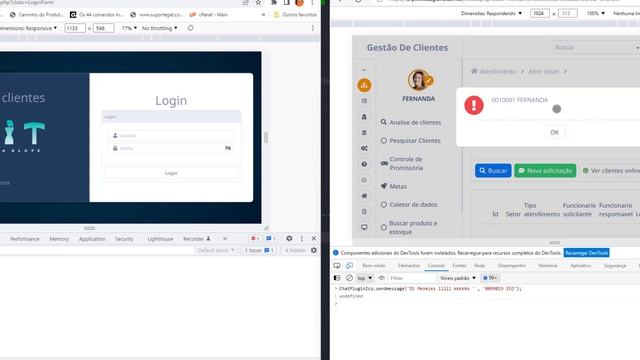Open the No throttling dropdown

click(x=159, y=28)
